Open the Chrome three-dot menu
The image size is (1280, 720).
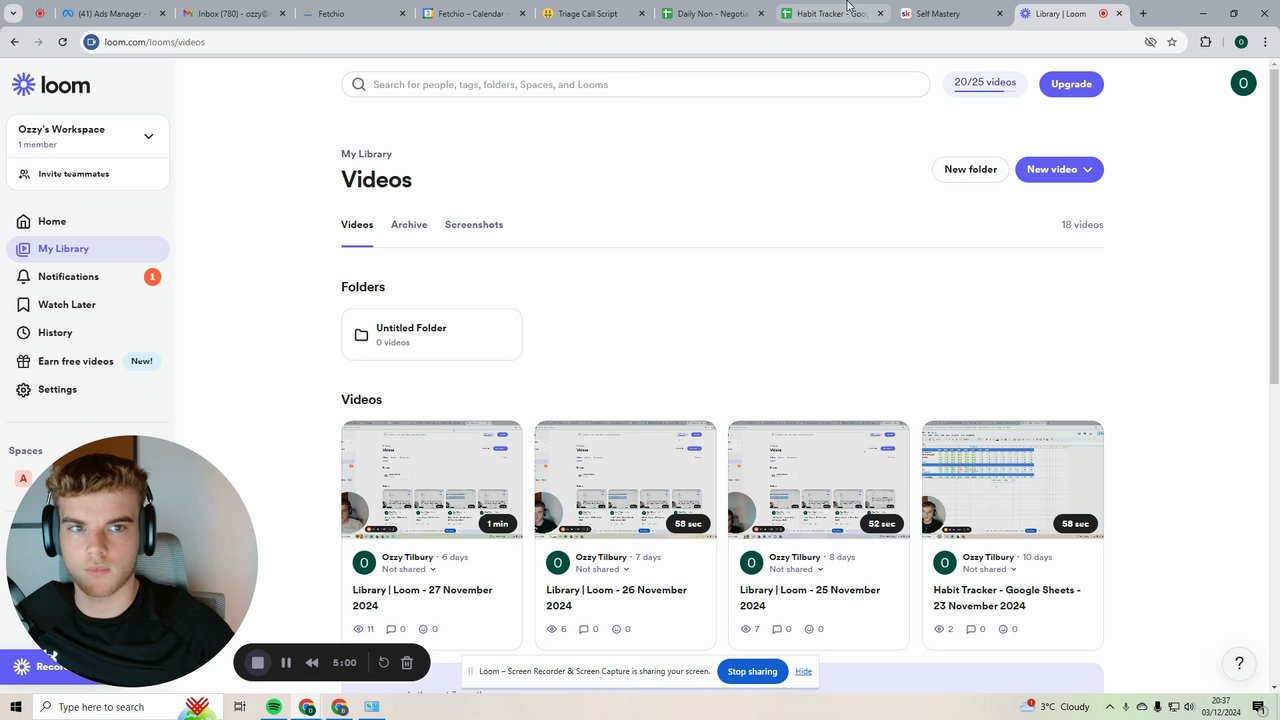coord(1266,42)
